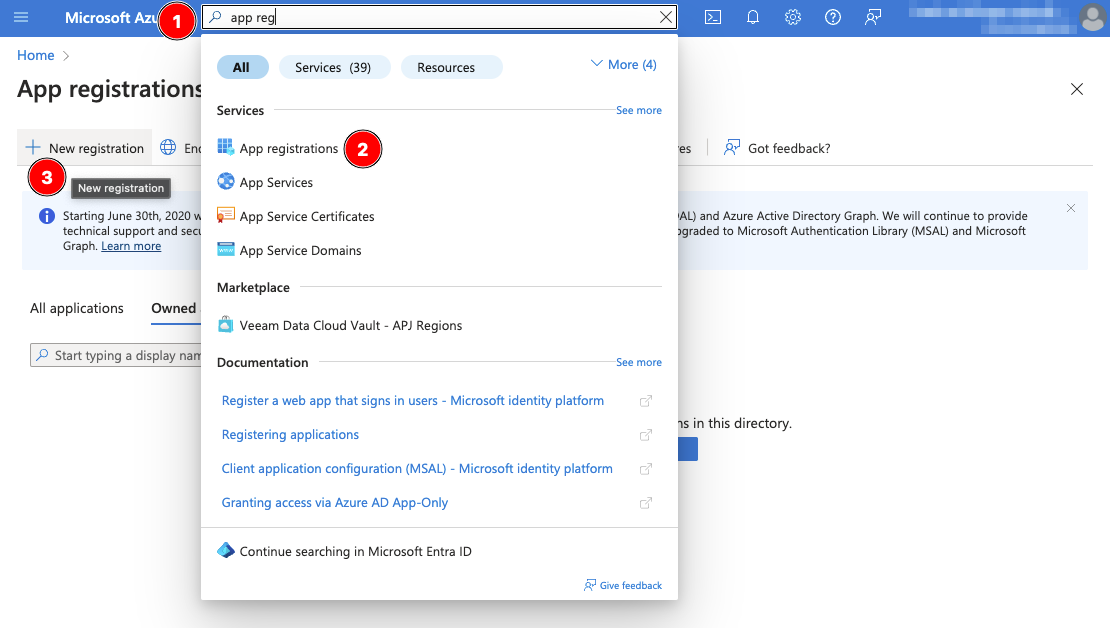The height and width of the screenshot is (628, 1110).
Task: Open App Services search result
Action: coord(276,182)
